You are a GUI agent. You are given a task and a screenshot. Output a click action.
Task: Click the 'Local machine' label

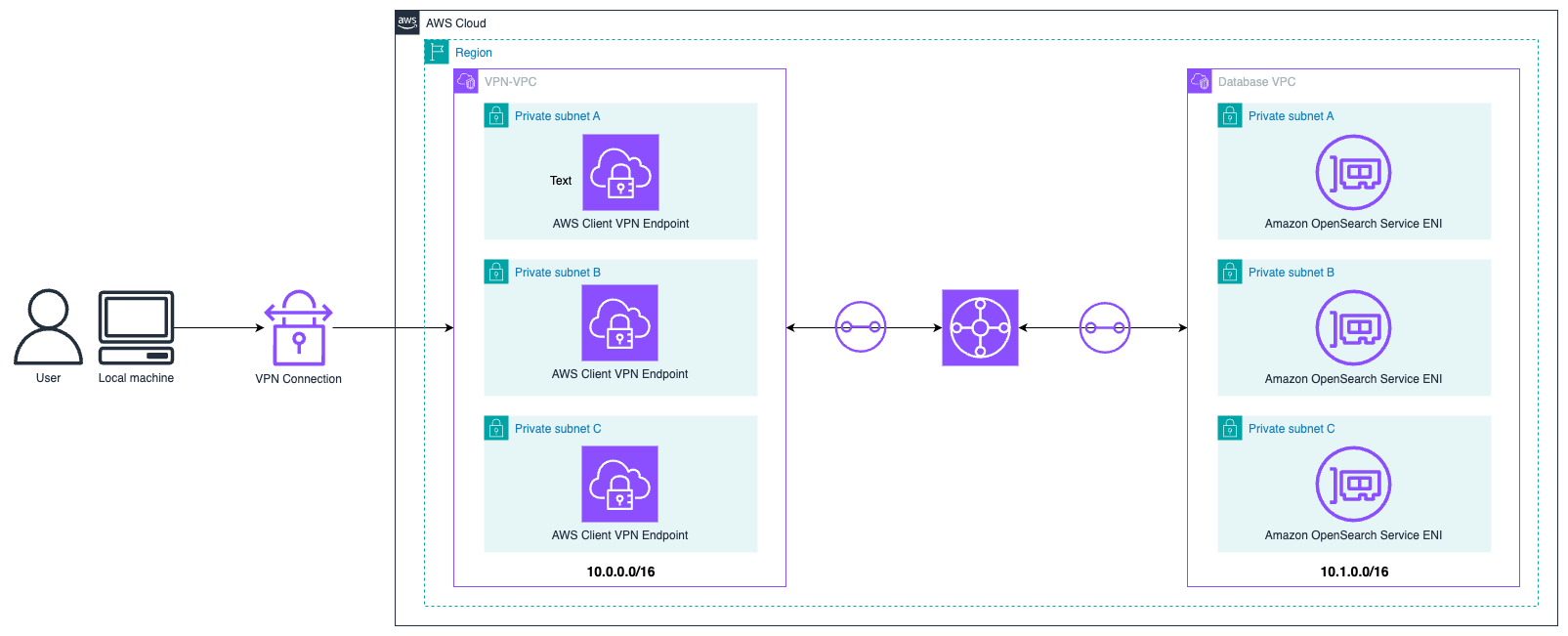pos(136,378)
